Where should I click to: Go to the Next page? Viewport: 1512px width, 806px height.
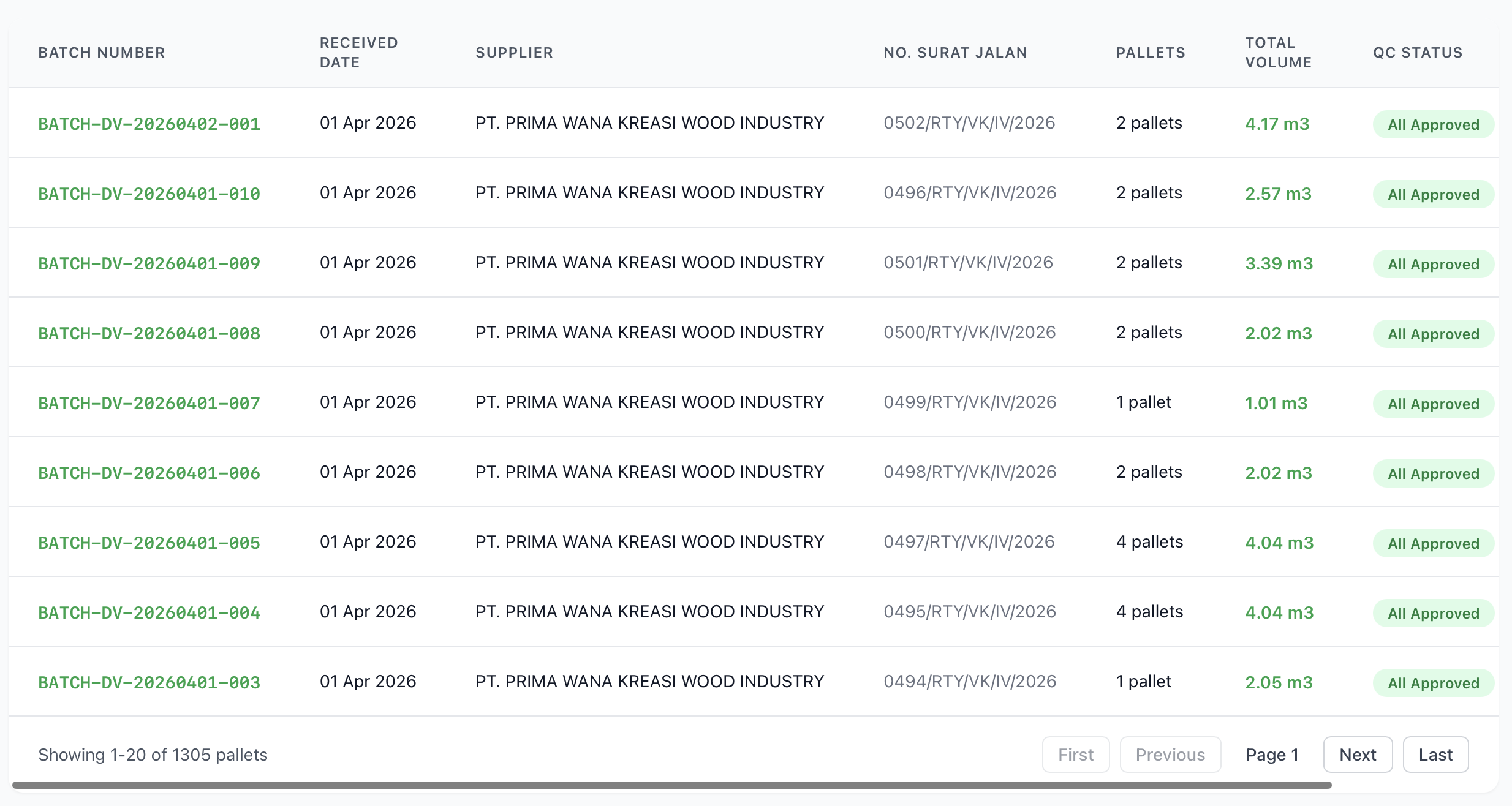1358,755
